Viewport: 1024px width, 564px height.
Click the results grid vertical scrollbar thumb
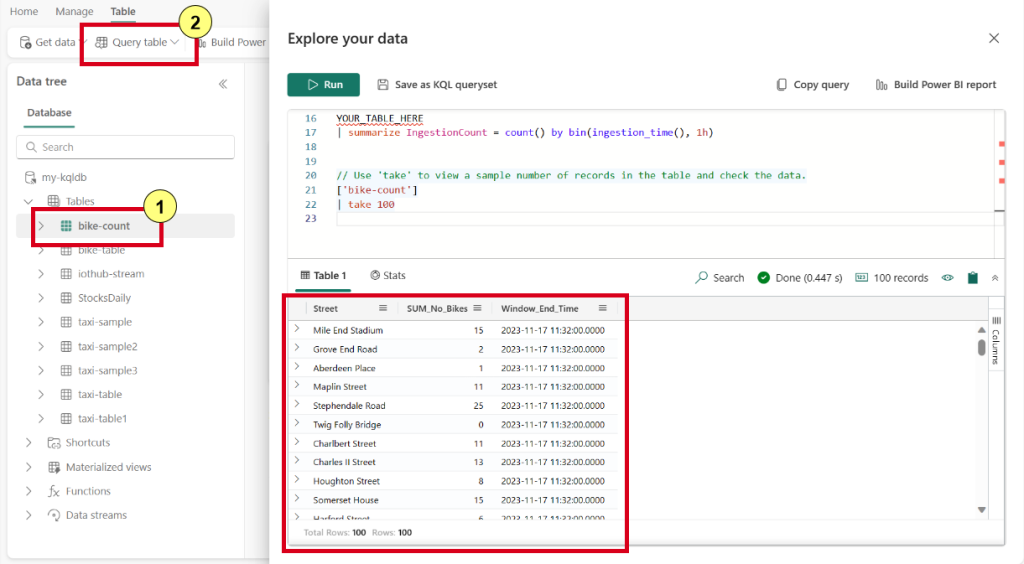[x=981, y=347]
